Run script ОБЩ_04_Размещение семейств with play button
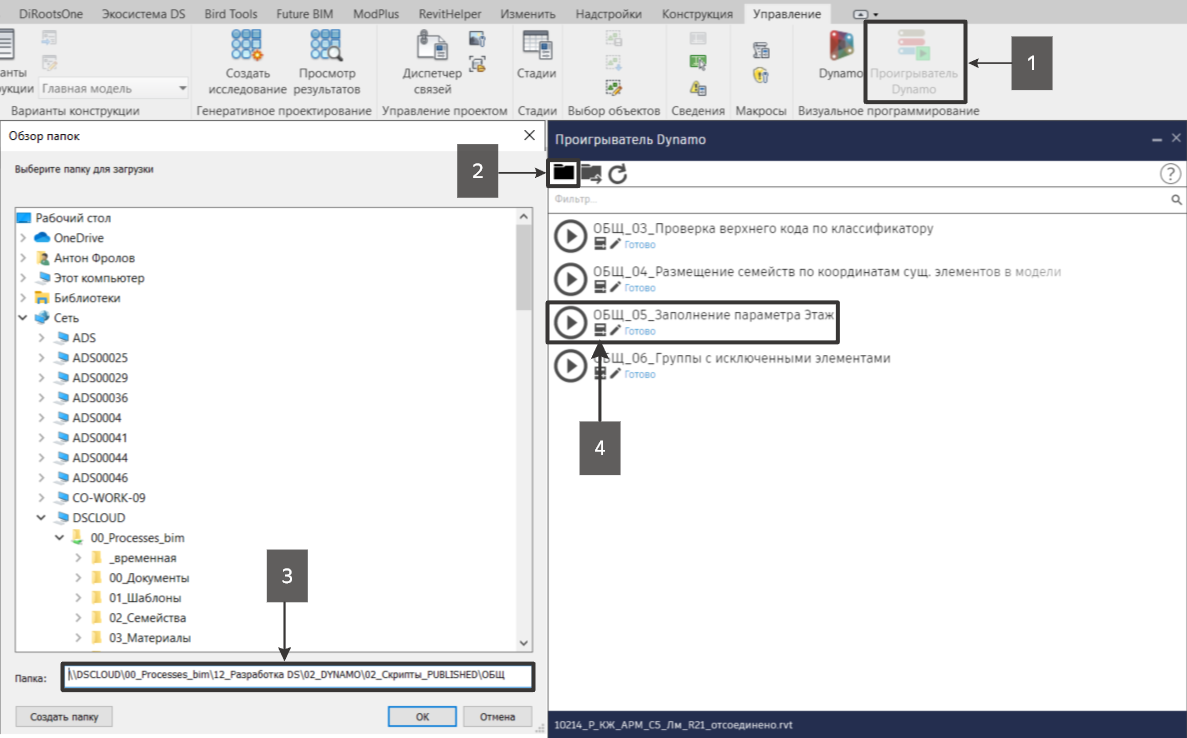The height and width of the screenshot is (738, 1187). pyautogui.click(x=570, y=279)
